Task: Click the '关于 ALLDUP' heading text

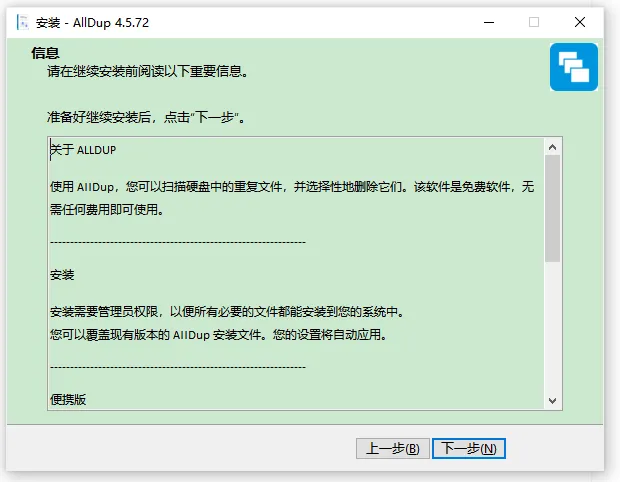Action: pyautogui.click(x=83, y=150)
